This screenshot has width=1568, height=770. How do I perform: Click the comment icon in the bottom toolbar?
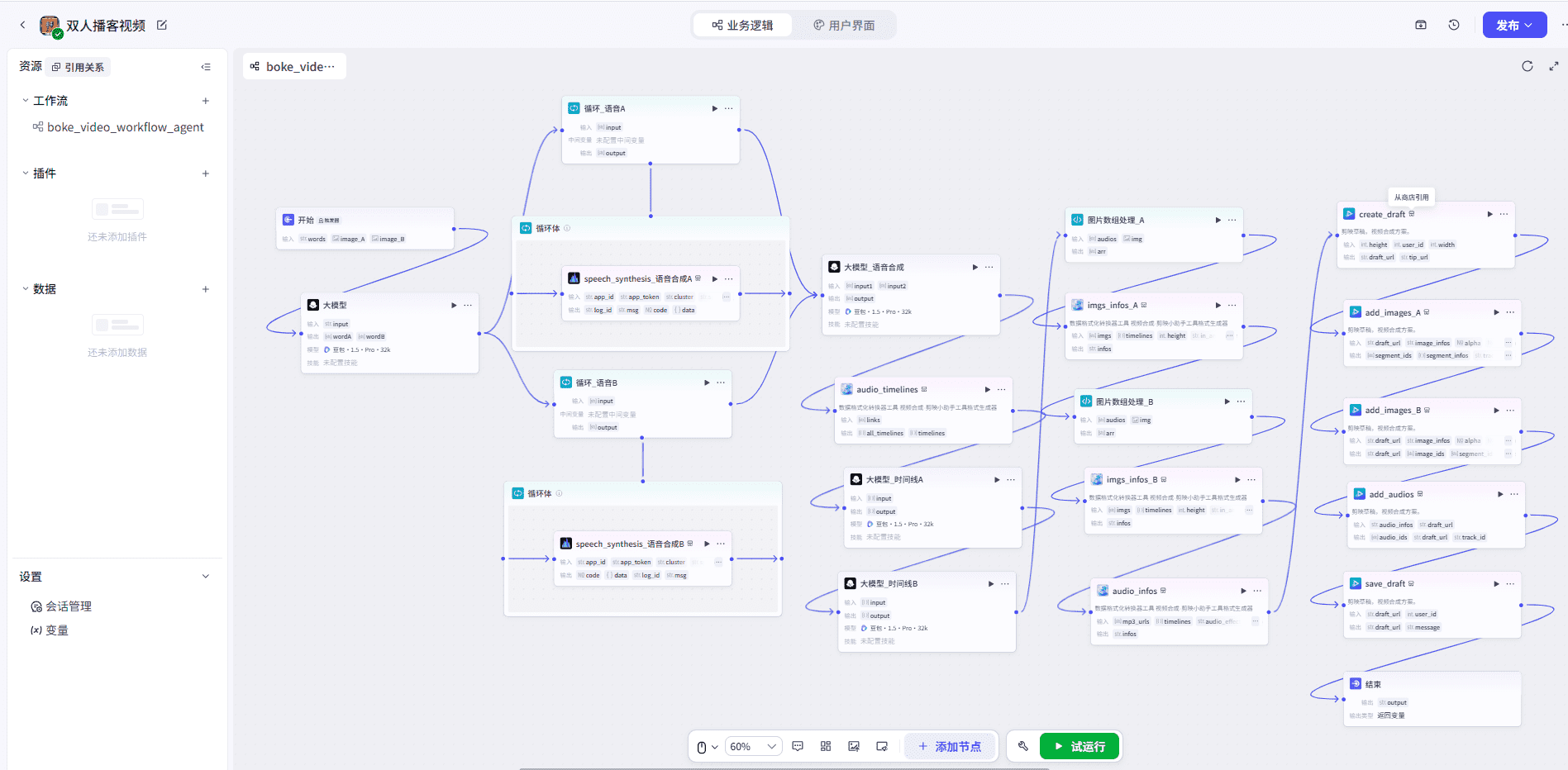click(798, 746)
